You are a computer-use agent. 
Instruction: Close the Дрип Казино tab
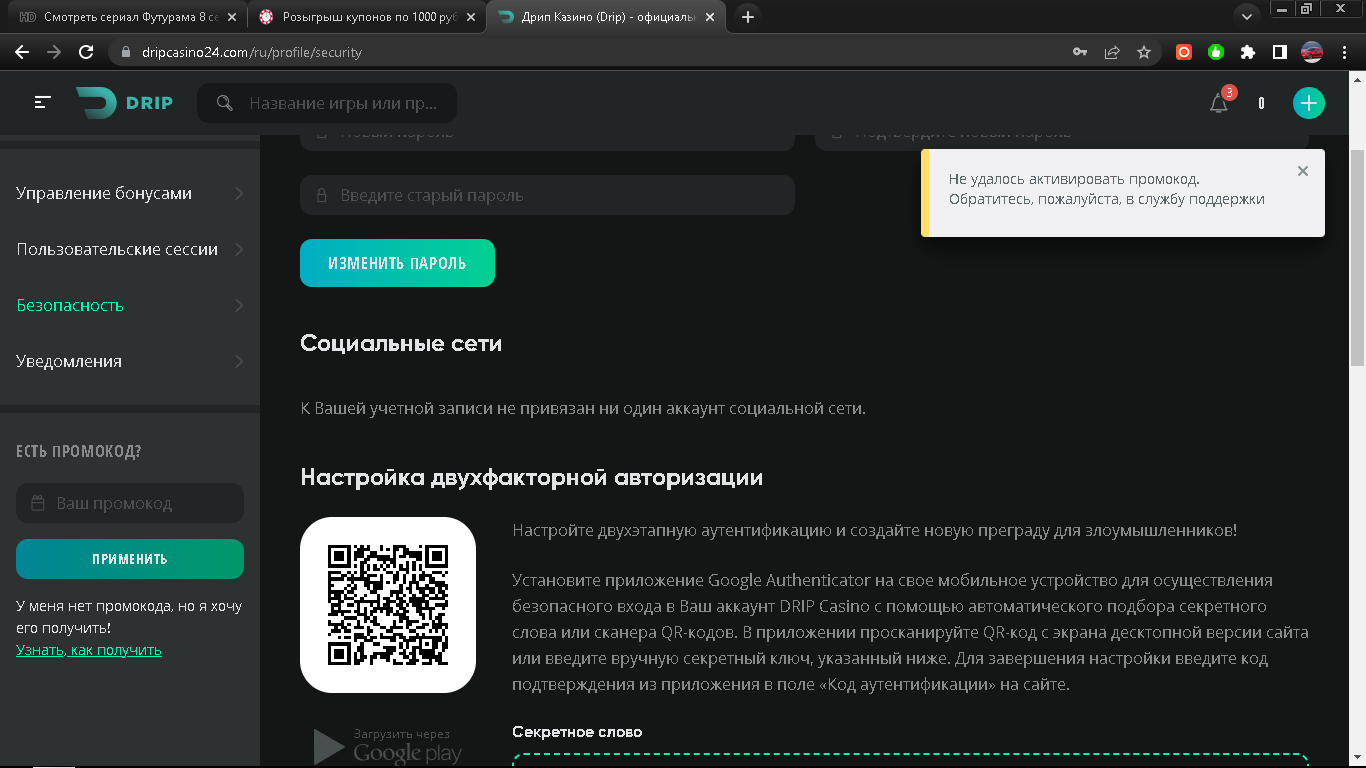coord(709,17)
